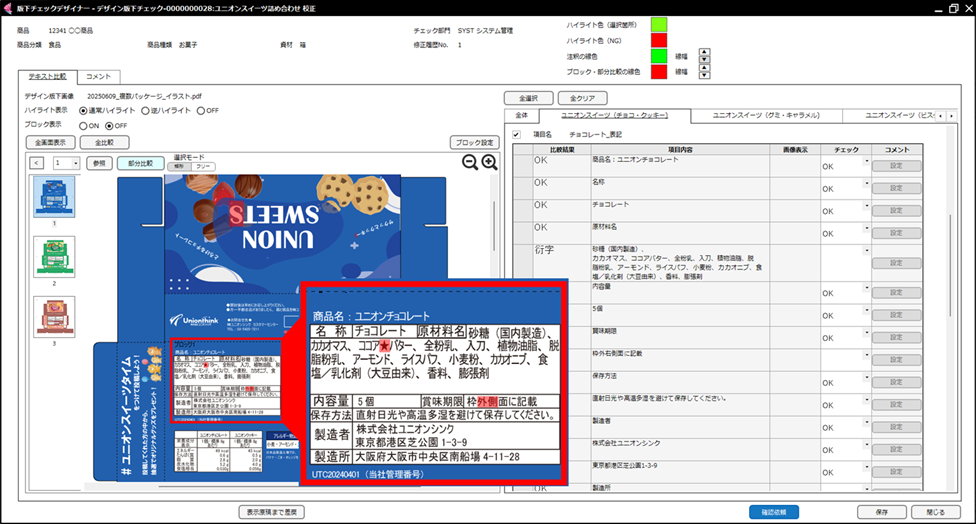The width and height of the screenshot is (976, 524).
Task: Open check dropdown for 製造者 row
Action: click(x=866, y=423)
